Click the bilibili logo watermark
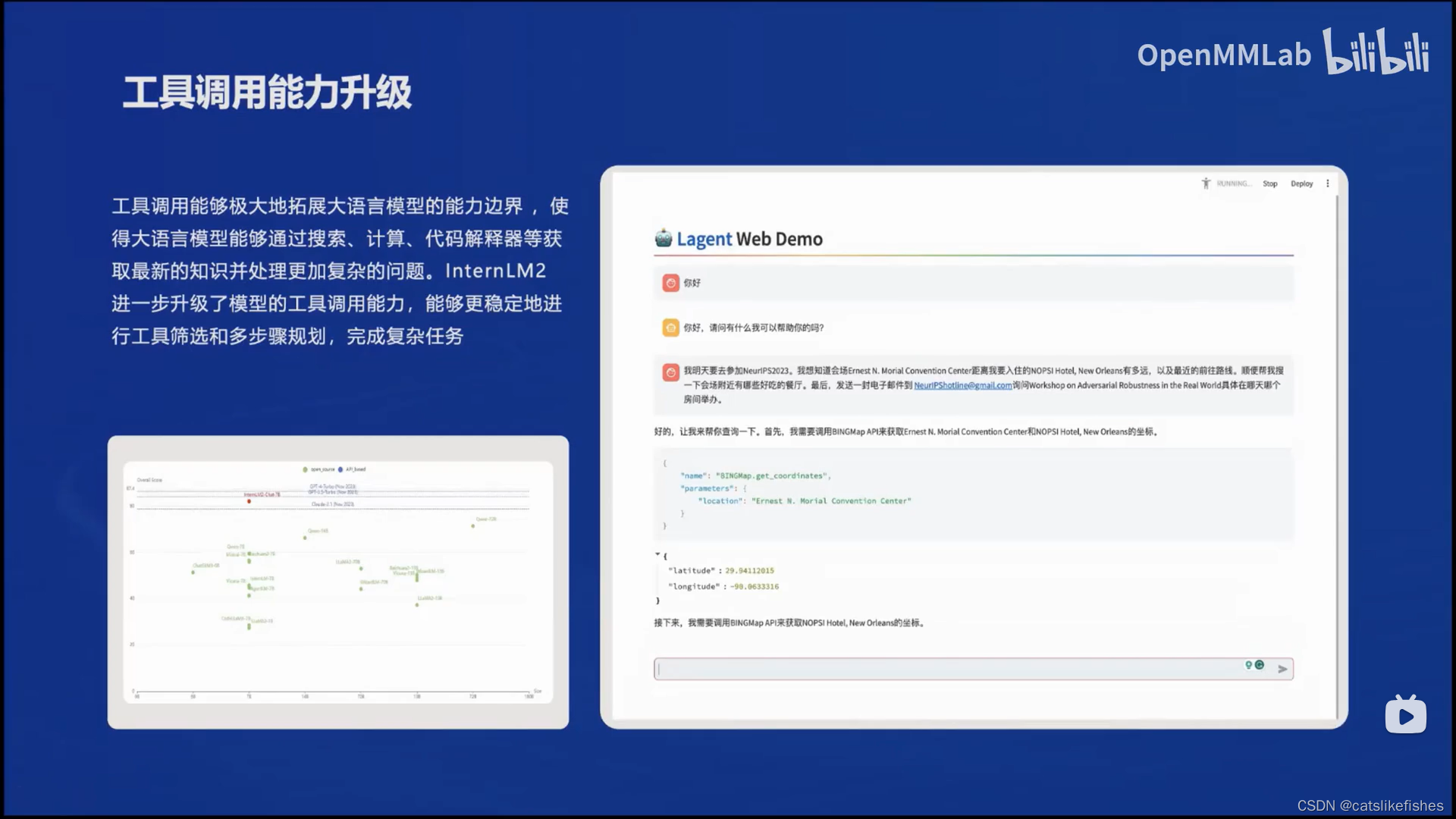The image size is (1456, 819). (1376, 53)
